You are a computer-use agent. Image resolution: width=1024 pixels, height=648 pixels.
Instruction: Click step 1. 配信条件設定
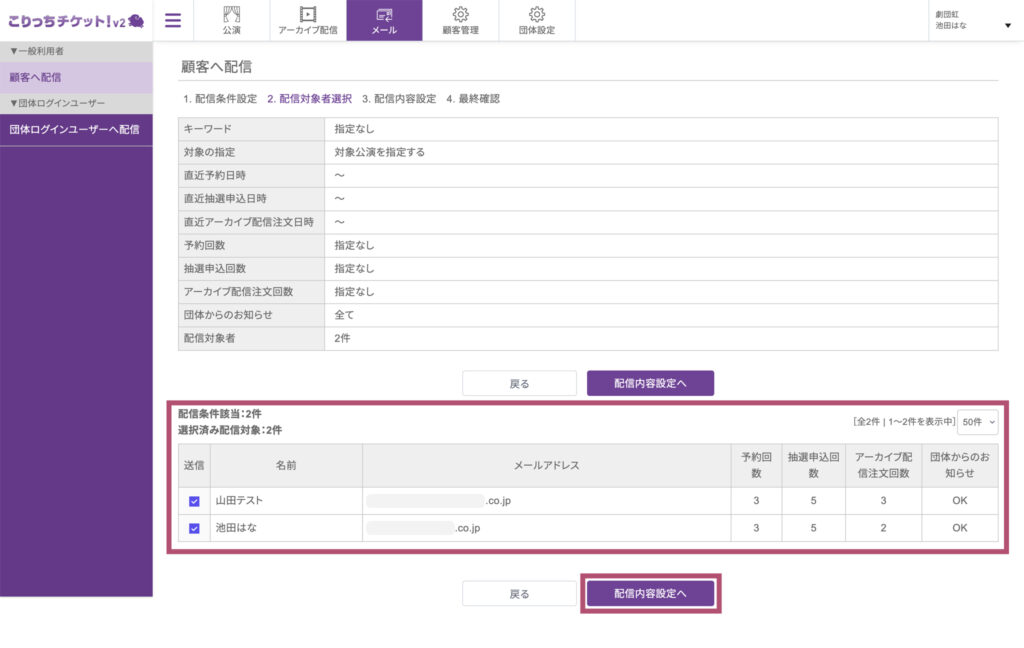click(x=220, y=99)
